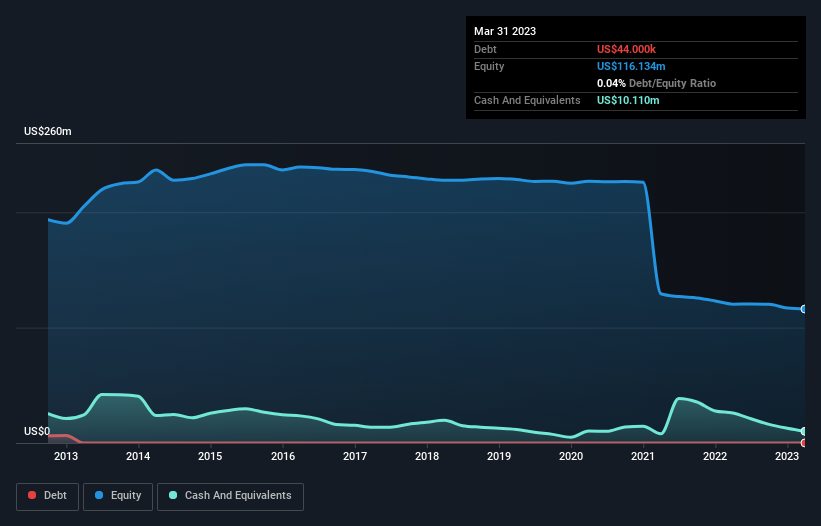Viewport: 821px width, 526px height.
Task: Toggle the Equity legend button
Action: [118, 496]
